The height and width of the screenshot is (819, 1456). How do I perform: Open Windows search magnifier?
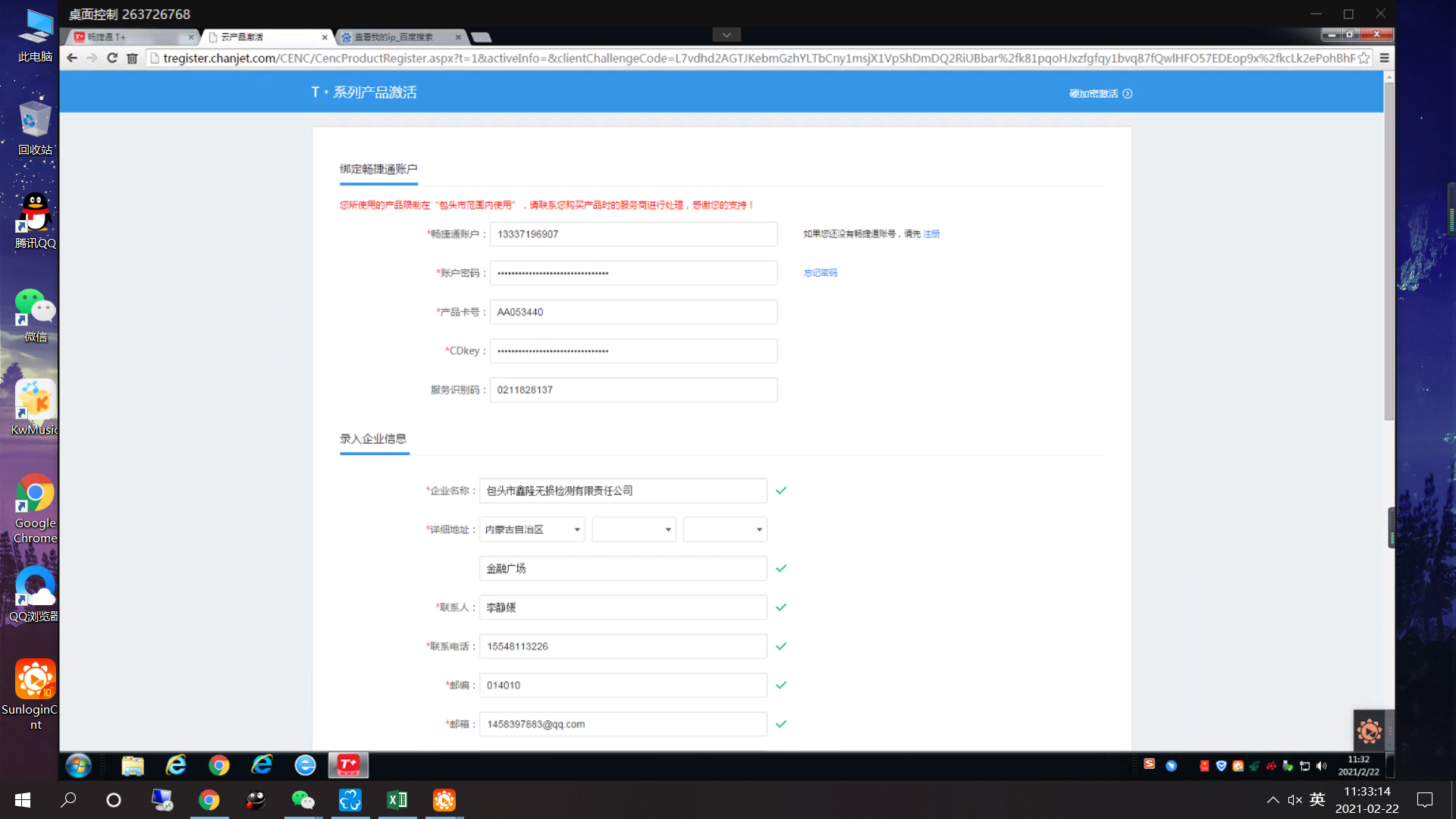[x=69, y=800]
